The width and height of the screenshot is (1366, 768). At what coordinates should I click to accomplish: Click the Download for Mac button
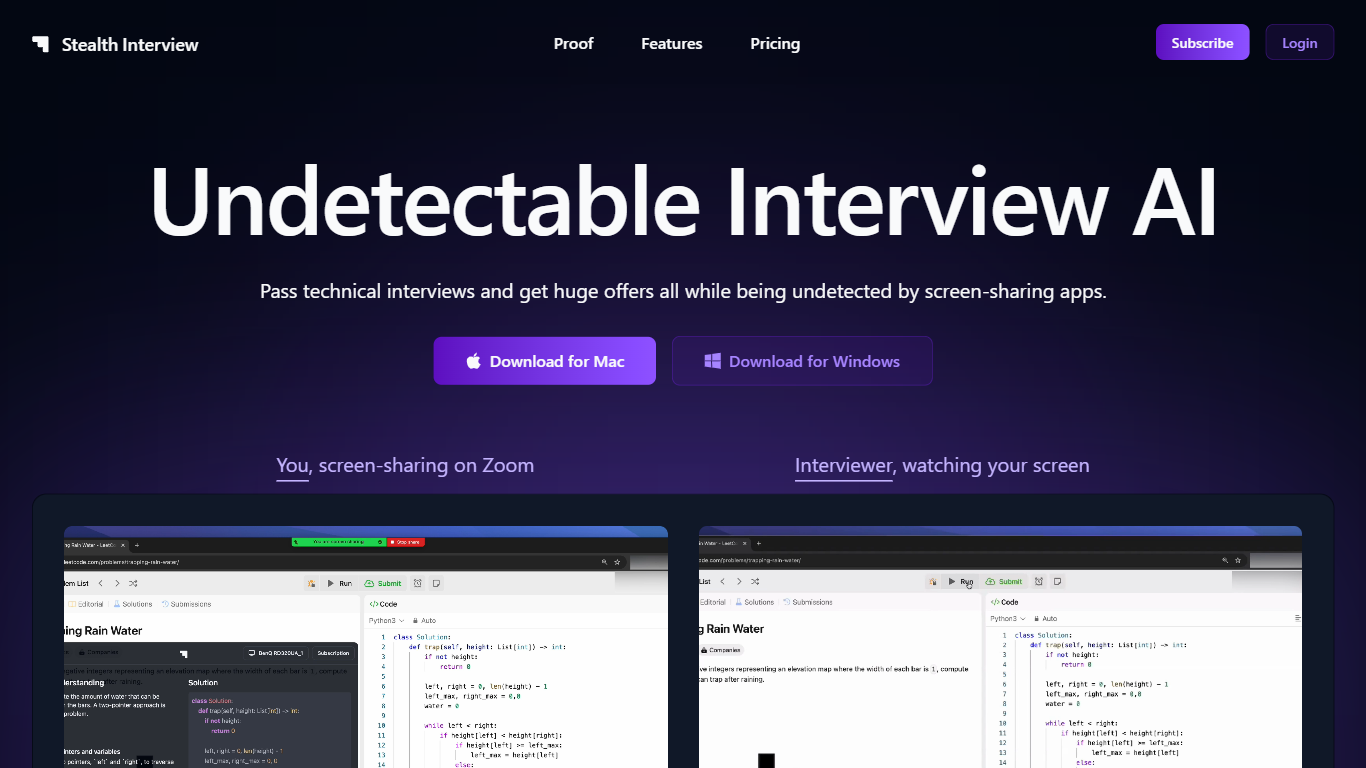click(x=545, y=361)
